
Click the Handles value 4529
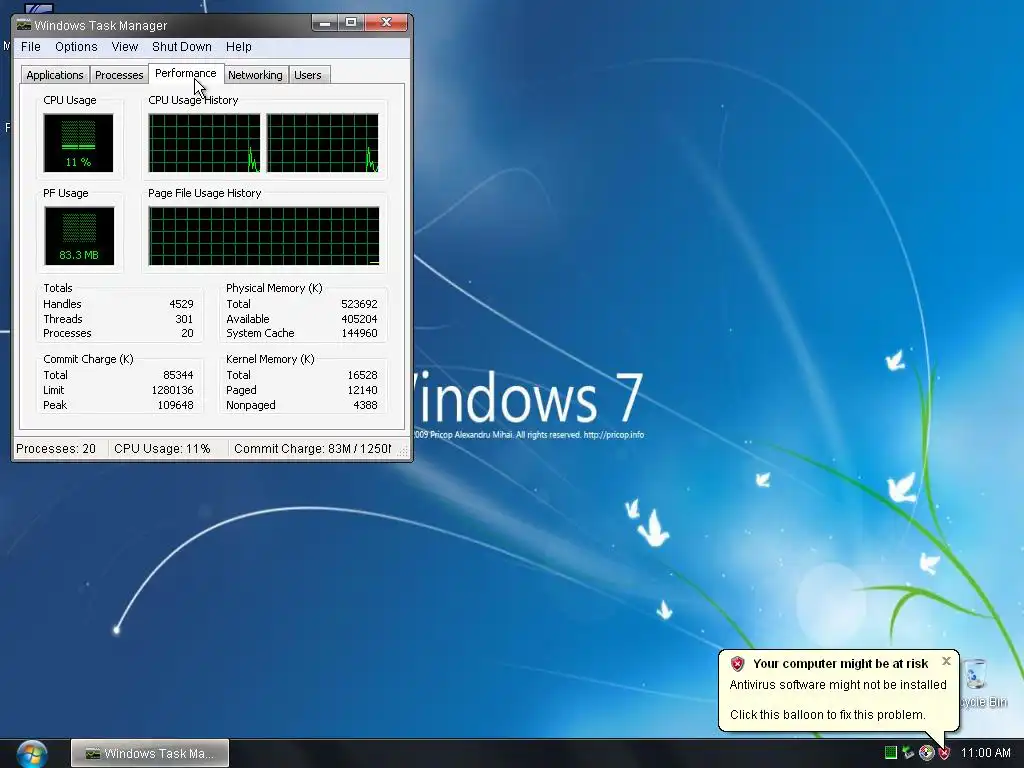click(181, 304)
